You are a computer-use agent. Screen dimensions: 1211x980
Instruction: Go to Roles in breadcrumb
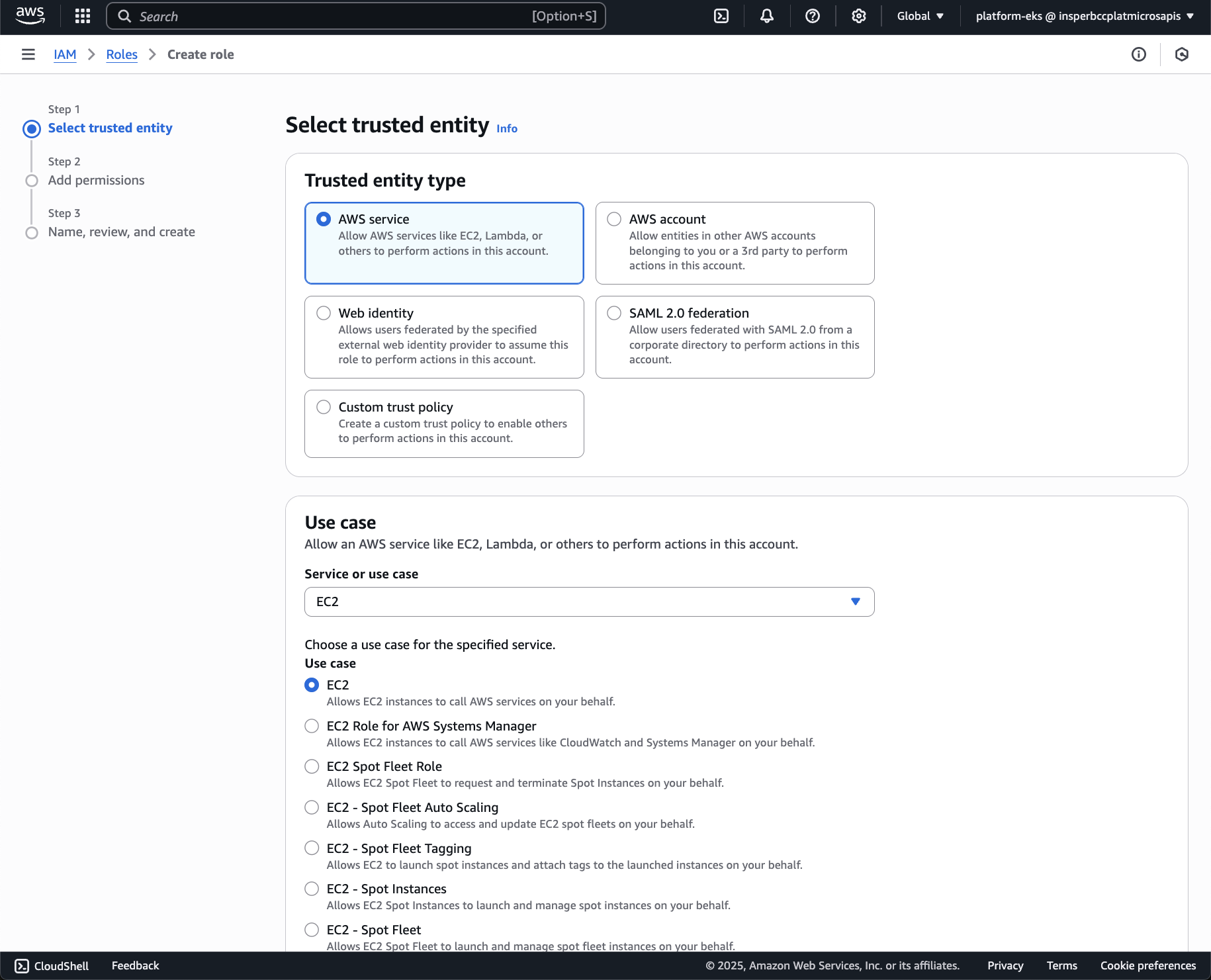122,54
